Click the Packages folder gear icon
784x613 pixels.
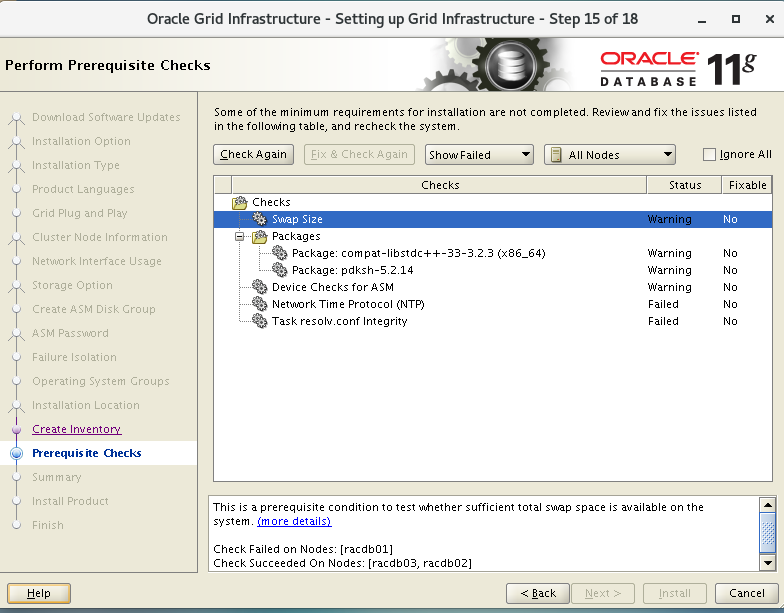260,236
